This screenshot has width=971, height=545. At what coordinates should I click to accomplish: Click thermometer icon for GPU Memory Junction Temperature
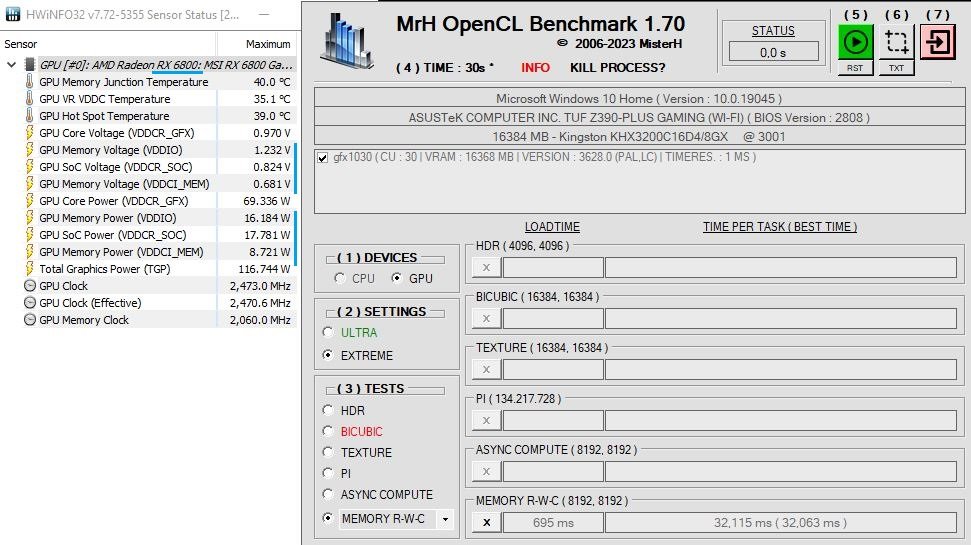click(29, 82)
